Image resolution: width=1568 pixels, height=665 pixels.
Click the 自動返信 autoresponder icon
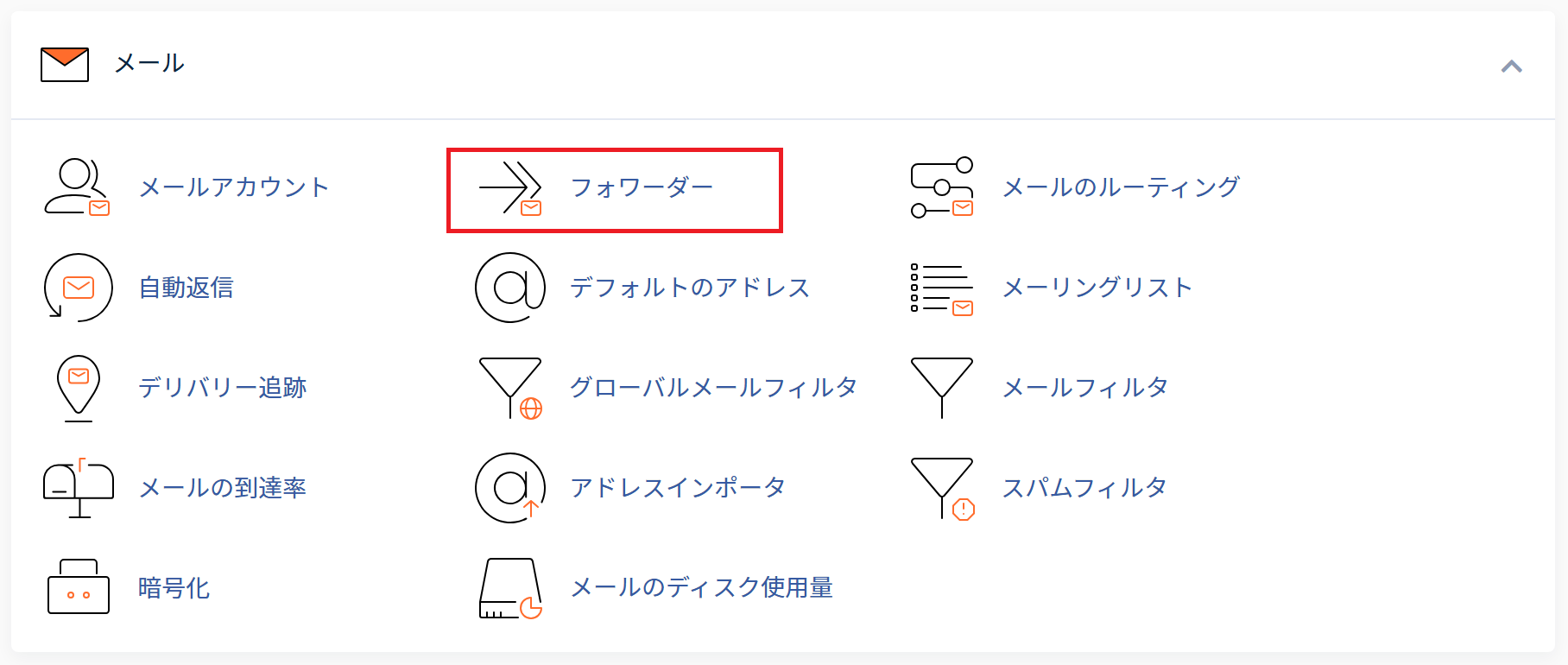pos(78,288)
